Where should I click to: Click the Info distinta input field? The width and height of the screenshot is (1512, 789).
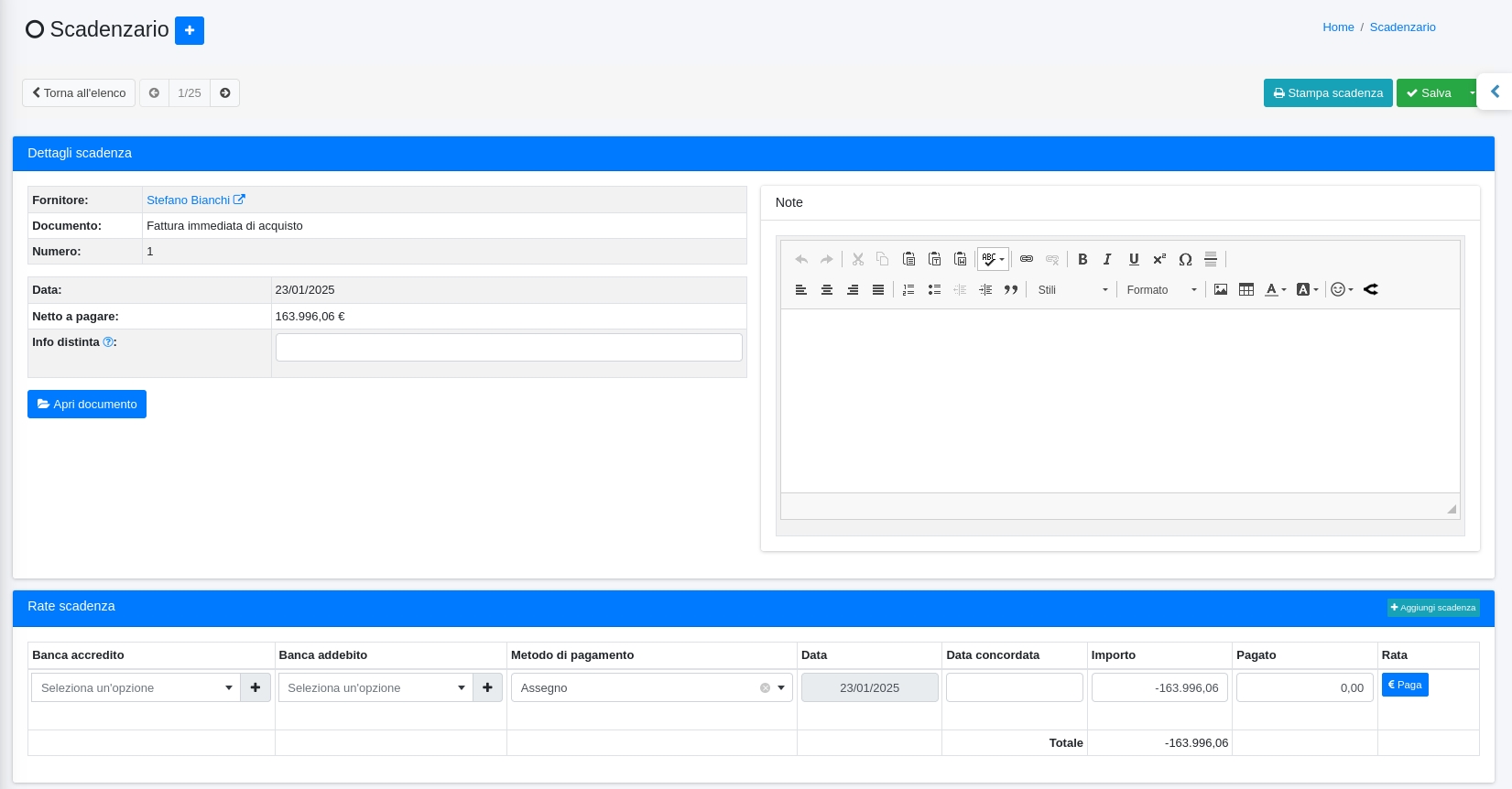coord(508,347)
